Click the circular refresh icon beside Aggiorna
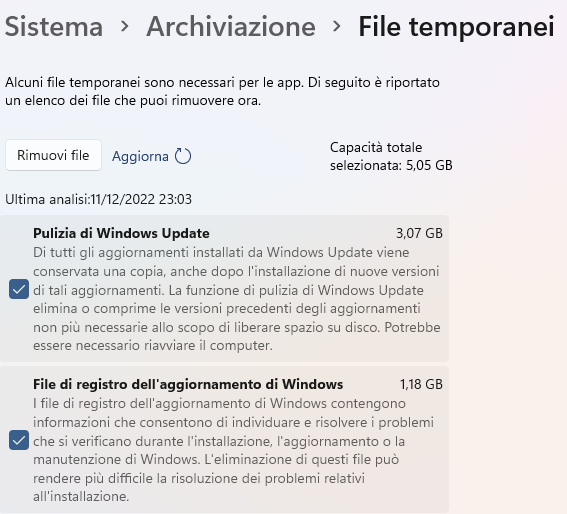The height and width of the screenshot is (514, 567). point(183,156)
